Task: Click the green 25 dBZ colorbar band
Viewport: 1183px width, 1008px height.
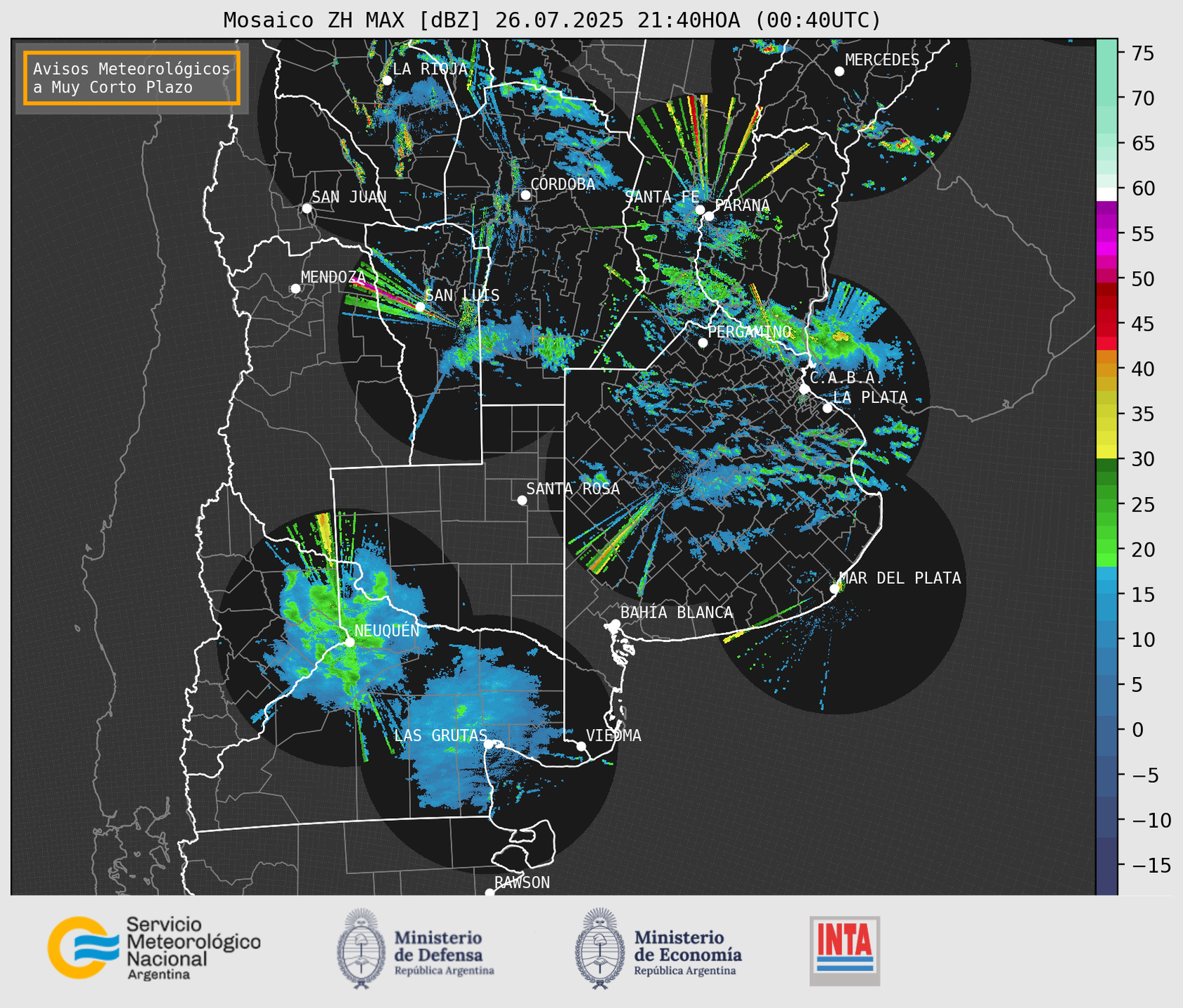Action: (1107, 505)
